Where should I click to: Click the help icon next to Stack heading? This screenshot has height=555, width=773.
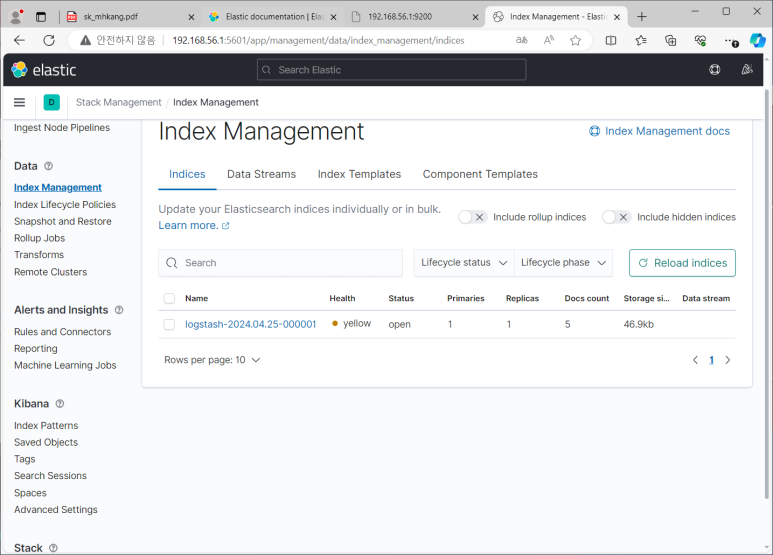[53, 548]
